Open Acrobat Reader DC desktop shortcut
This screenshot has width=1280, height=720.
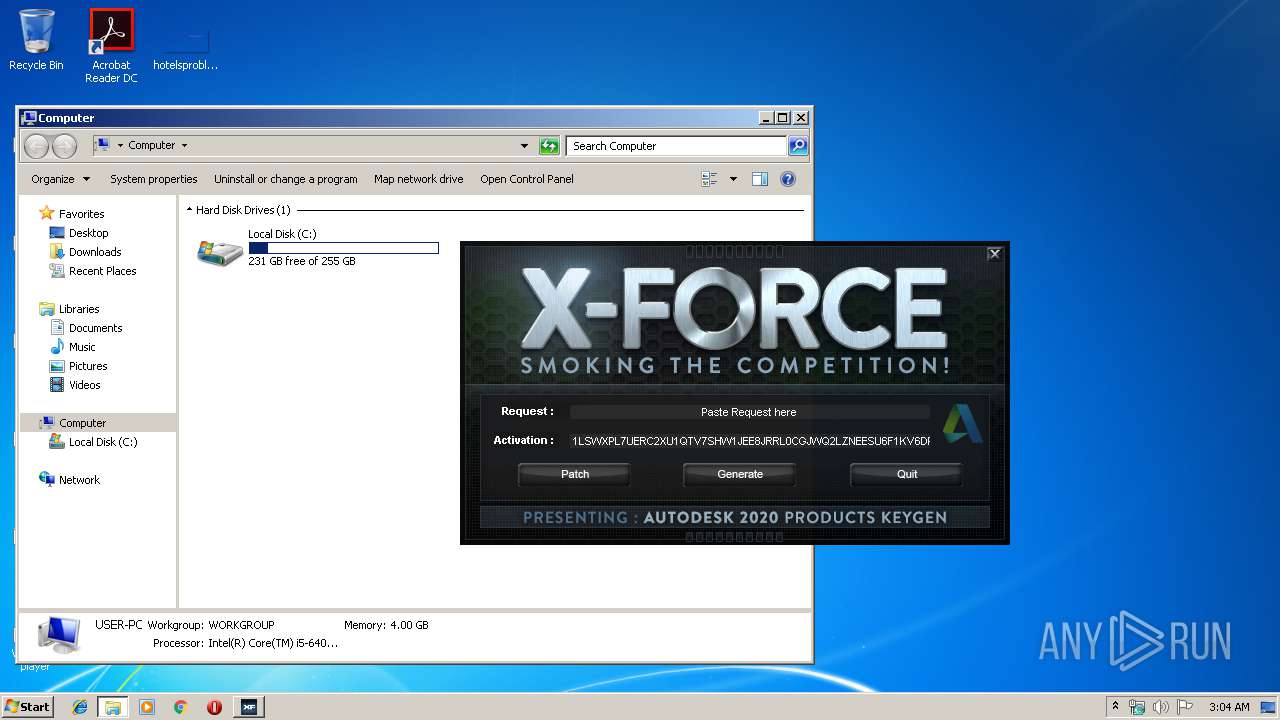point(111,46)
